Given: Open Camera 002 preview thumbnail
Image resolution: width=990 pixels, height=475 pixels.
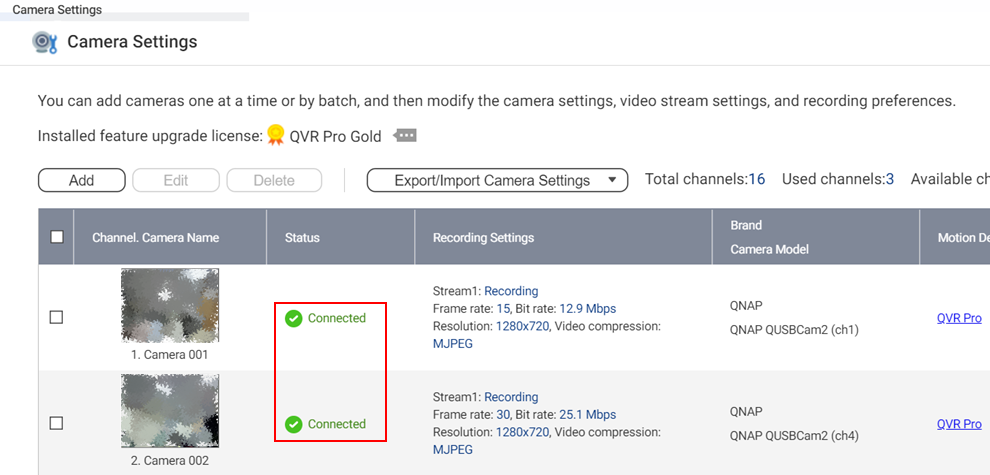Looking at the screenshot, I should click(x=170, y=411).
